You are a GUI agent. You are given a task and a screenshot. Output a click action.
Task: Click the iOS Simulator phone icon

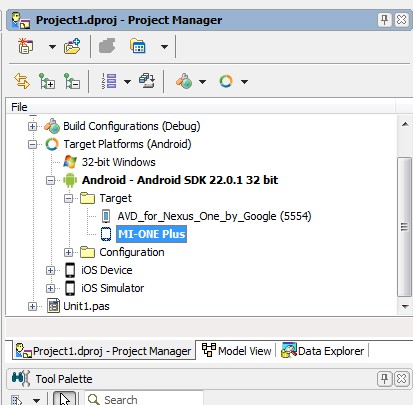tap(70, 288)
